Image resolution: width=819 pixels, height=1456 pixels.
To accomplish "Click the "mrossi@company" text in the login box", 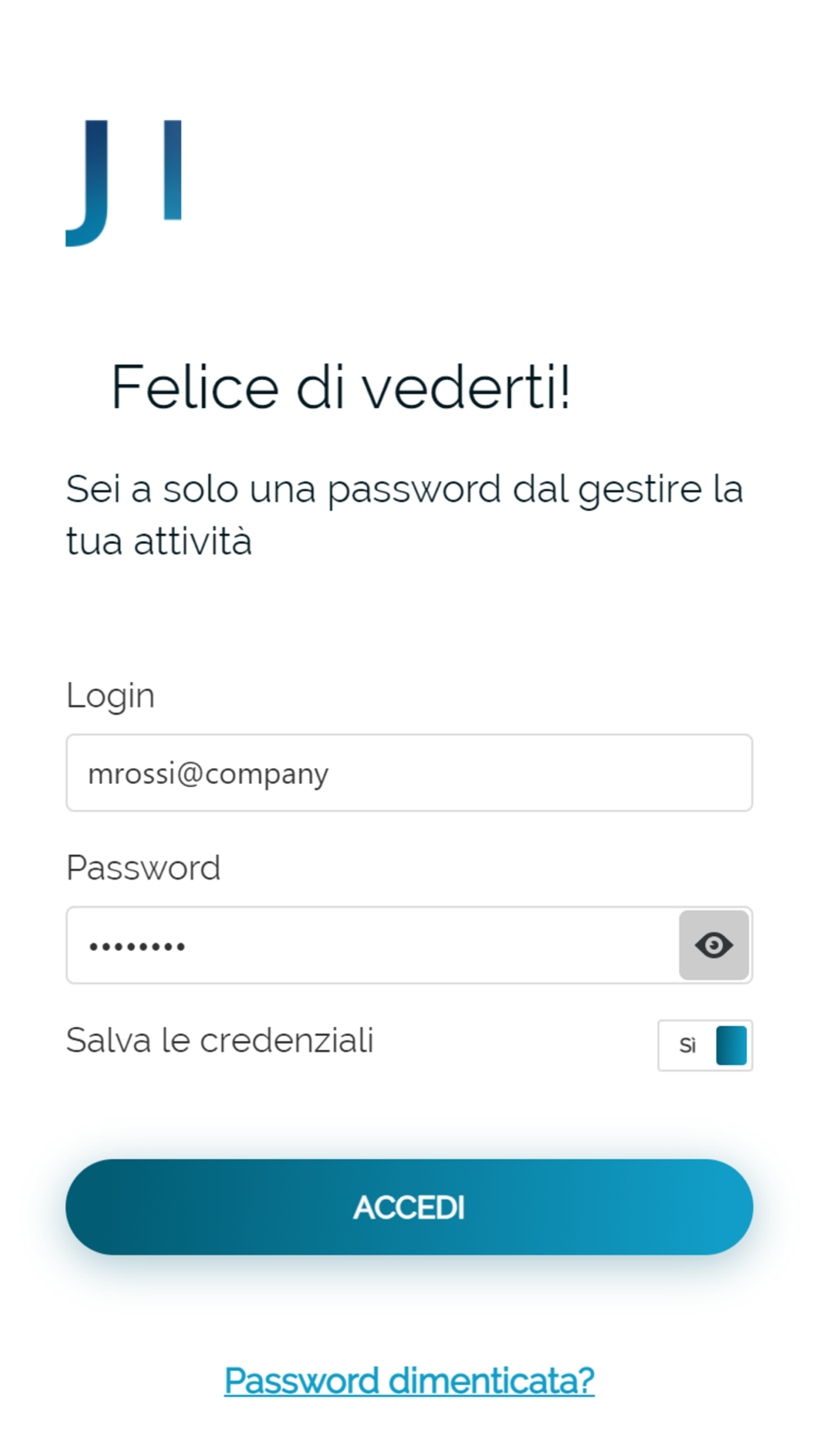I will [x=208, y=774].
